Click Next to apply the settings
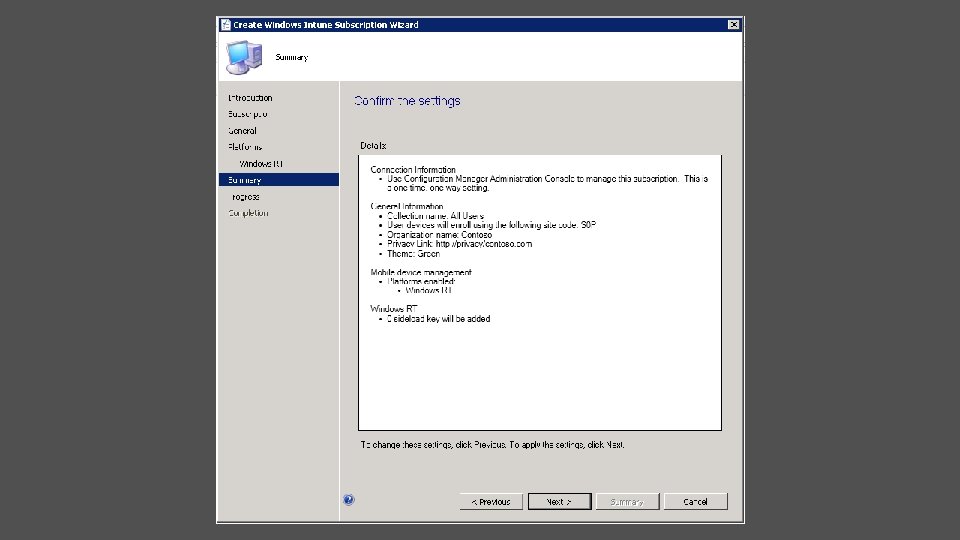 pos(559,501)
